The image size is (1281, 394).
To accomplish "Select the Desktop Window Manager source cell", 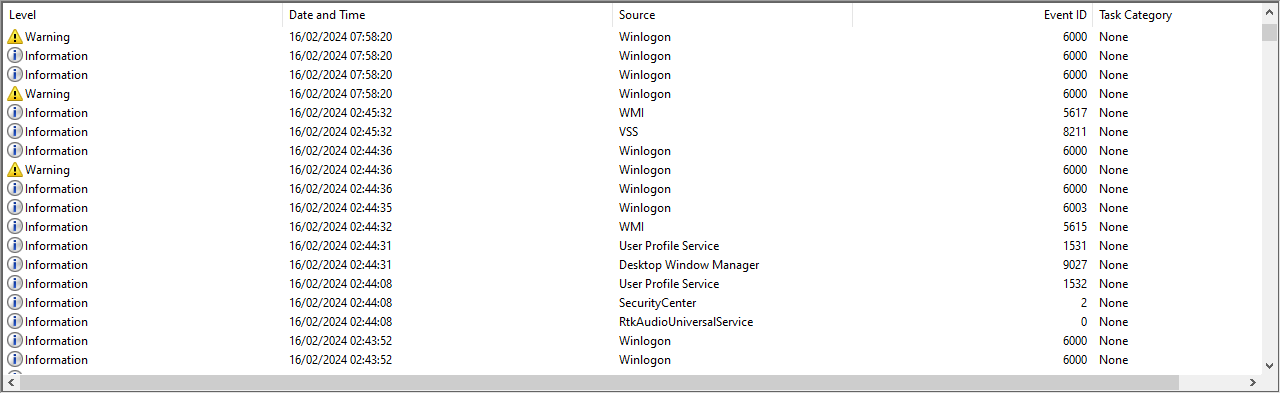I will tap(689, 265).
